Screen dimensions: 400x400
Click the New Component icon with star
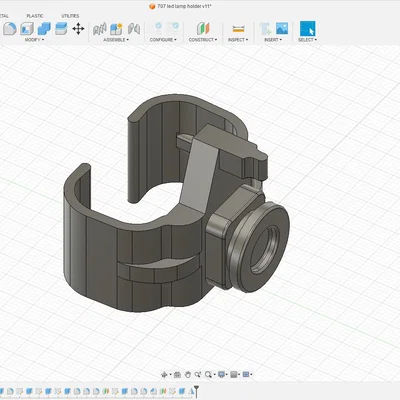tap(116, 29)
